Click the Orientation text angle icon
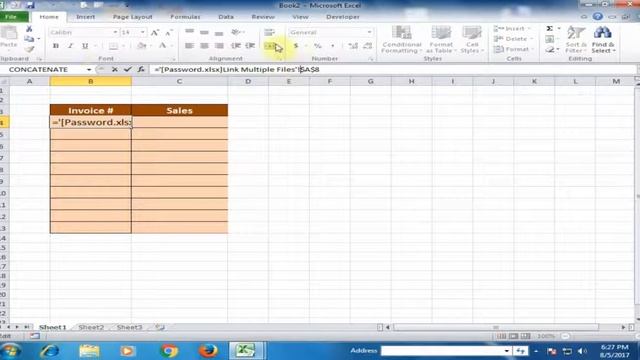 pyautogui.click(x=236, y=32)
